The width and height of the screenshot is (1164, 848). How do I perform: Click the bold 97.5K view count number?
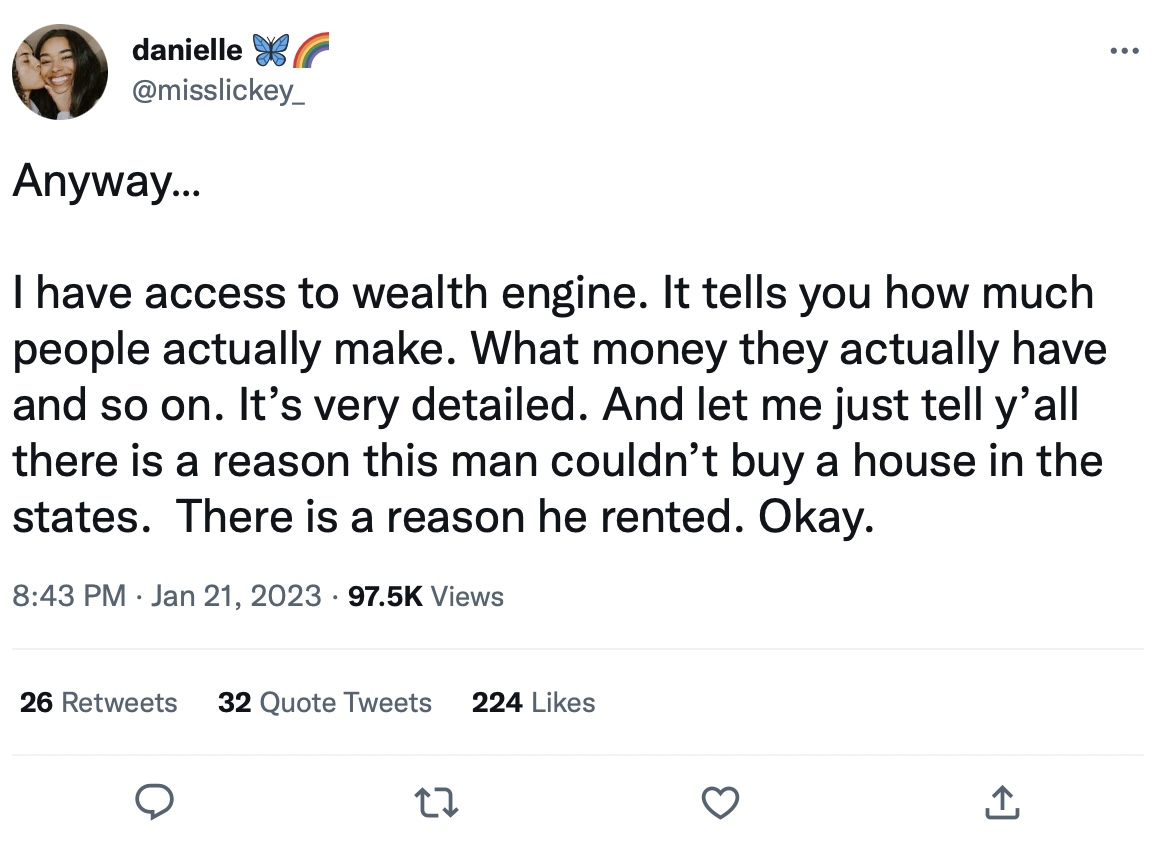pyautogui.click(x=384, y=597)
